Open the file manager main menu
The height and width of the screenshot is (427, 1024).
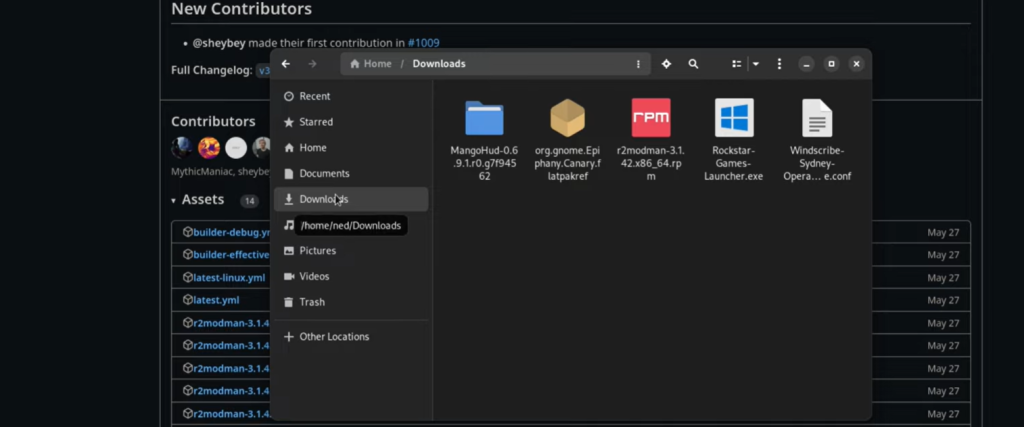(779, 64)
